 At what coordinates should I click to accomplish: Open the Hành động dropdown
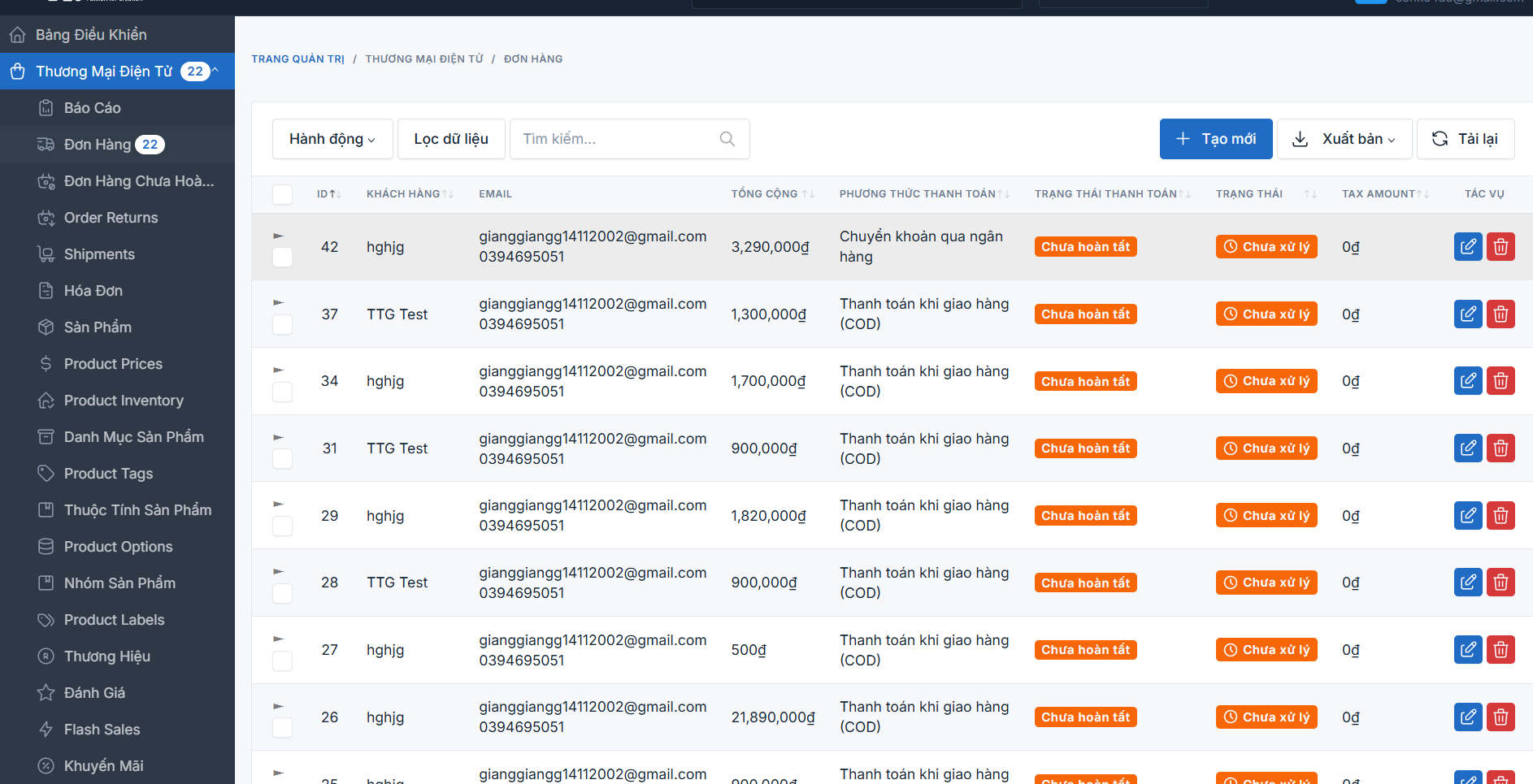(332, 139)
